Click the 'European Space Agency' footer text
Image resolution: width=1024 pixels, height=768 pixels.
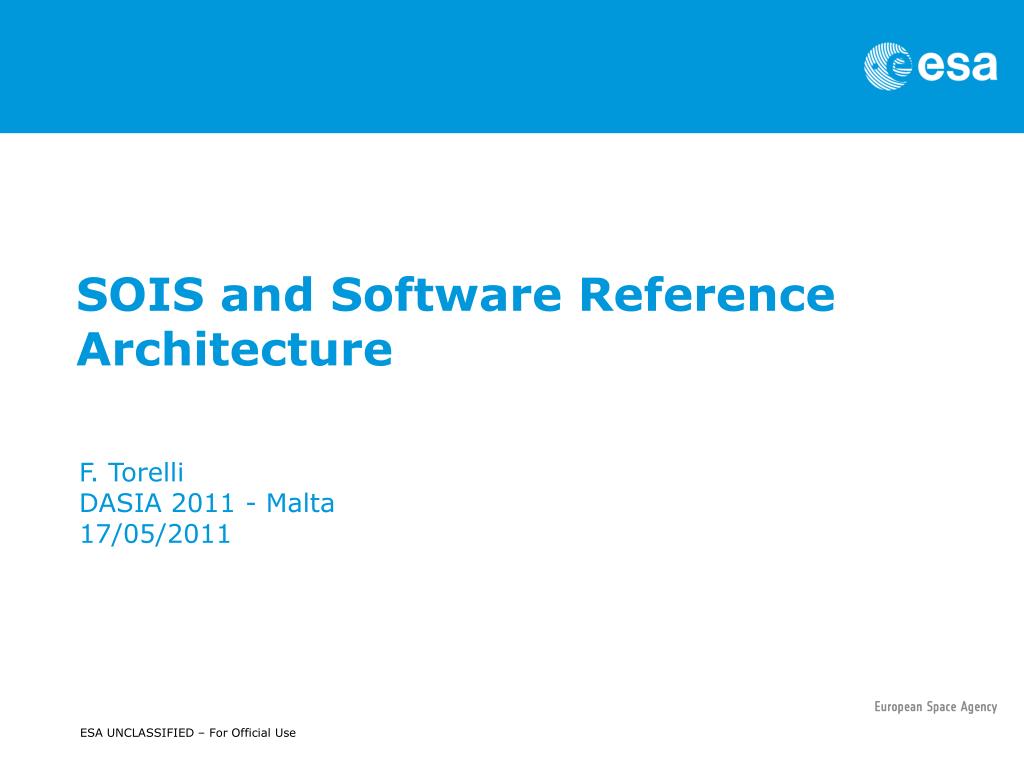coord(935,707)
